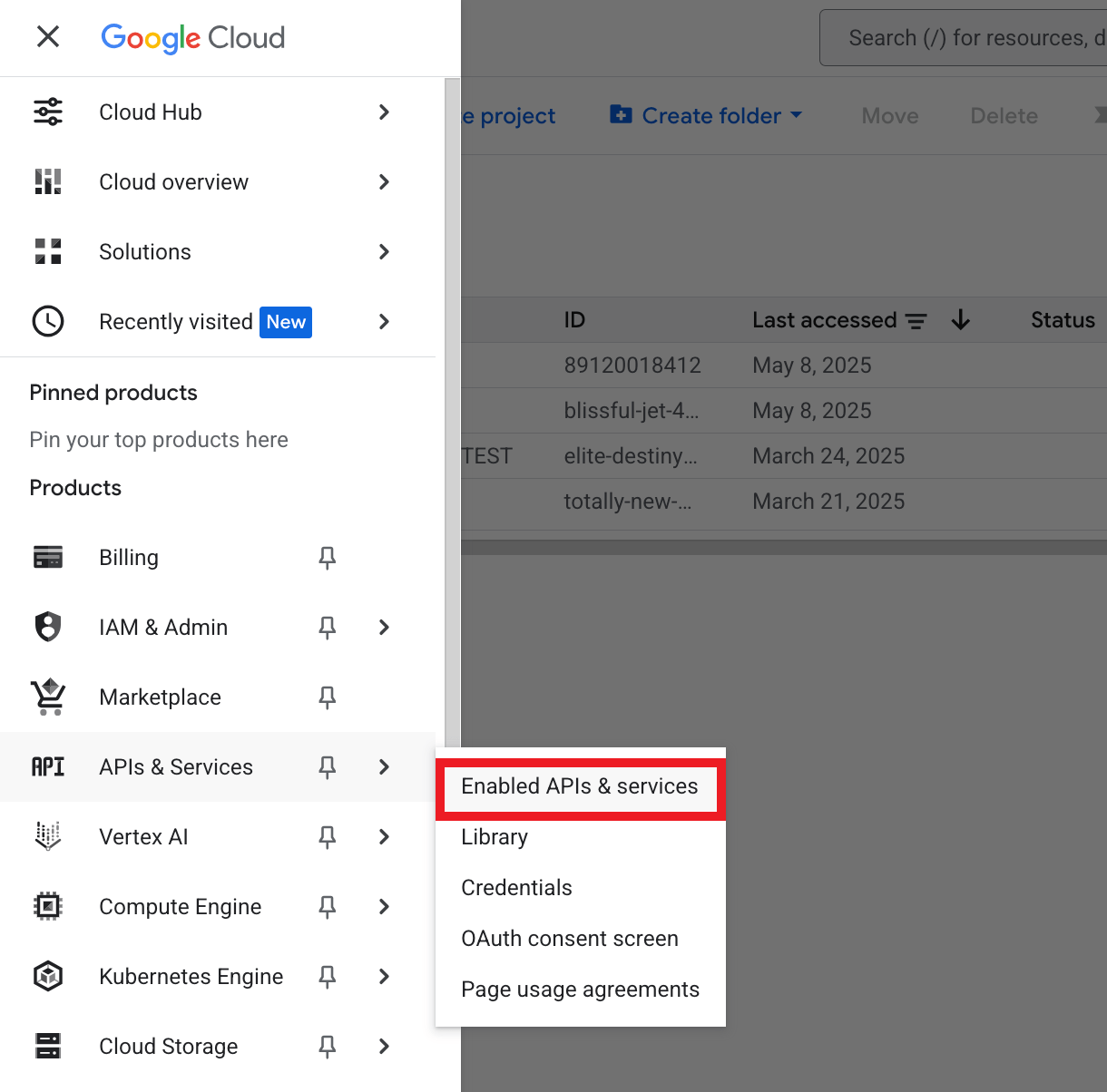The image size is (1107, 1092).
Task: Click the Cloud Hub sliders icon
Action: [x=48, y=112]
